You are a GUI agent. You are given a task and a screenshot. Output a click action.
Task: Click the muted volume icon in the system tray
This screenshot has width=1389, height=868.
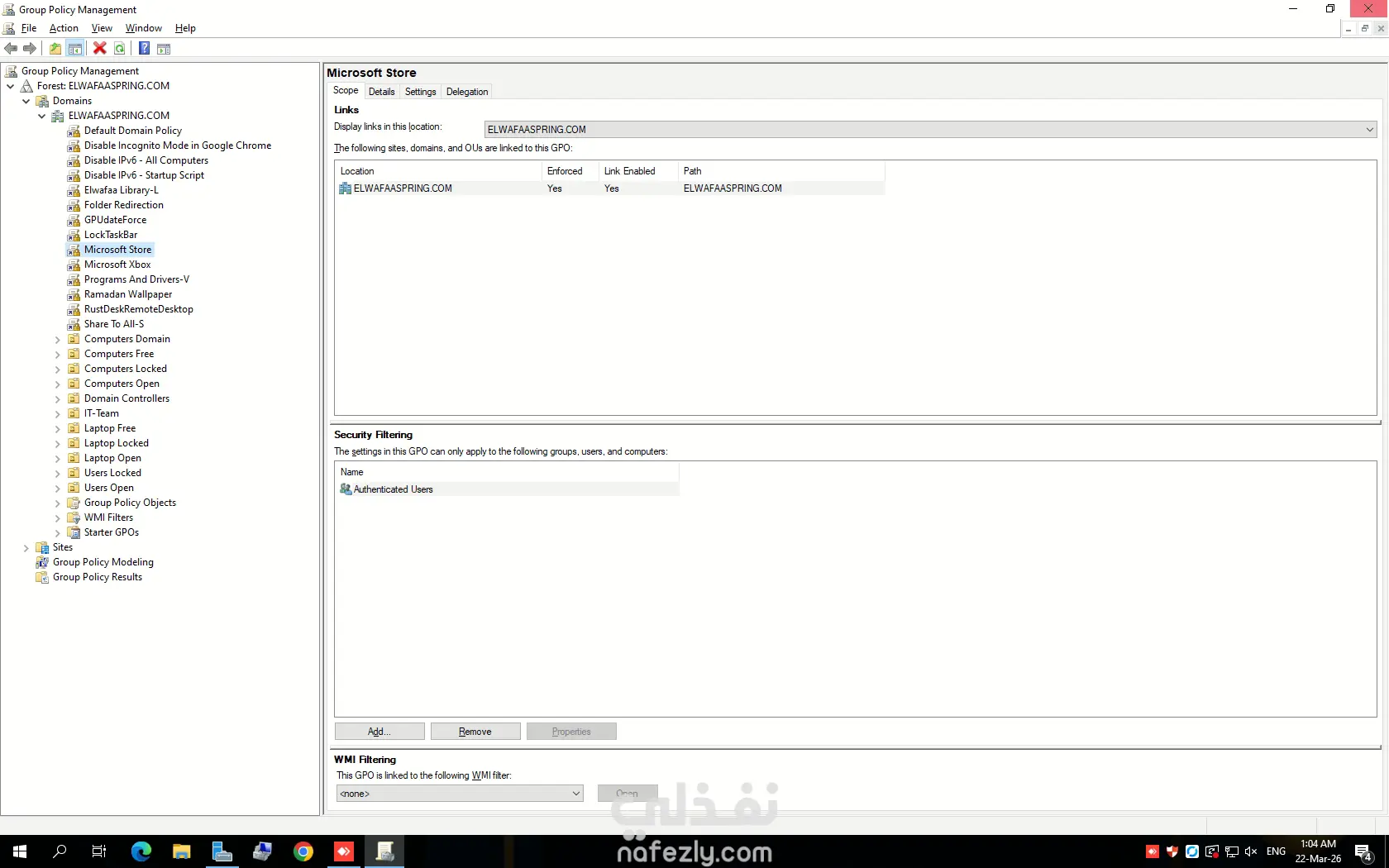[1251, 851]
